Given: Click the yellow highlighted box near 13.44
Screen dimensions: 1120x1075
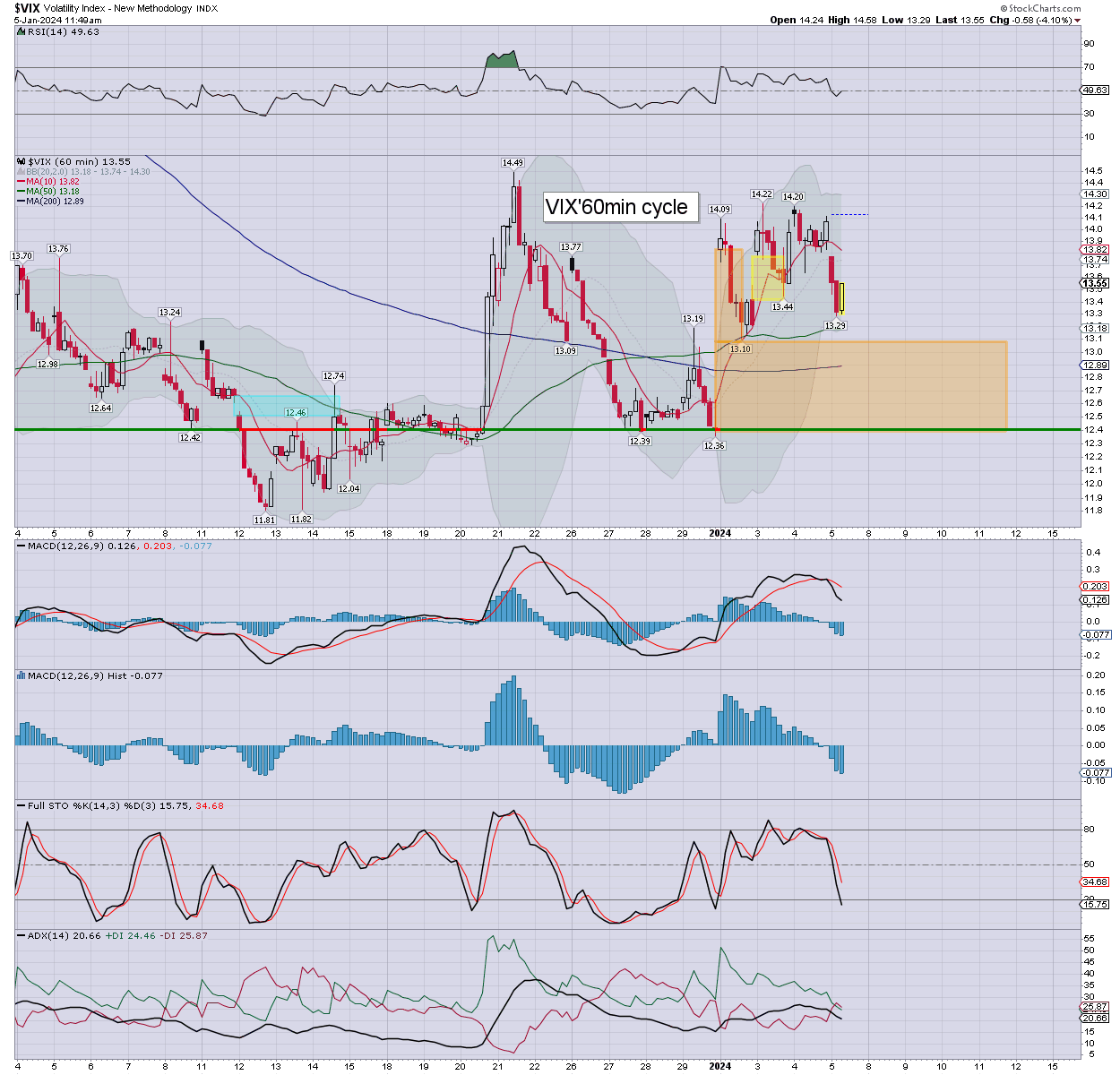Looking at the screenshot, I should 767,278.
